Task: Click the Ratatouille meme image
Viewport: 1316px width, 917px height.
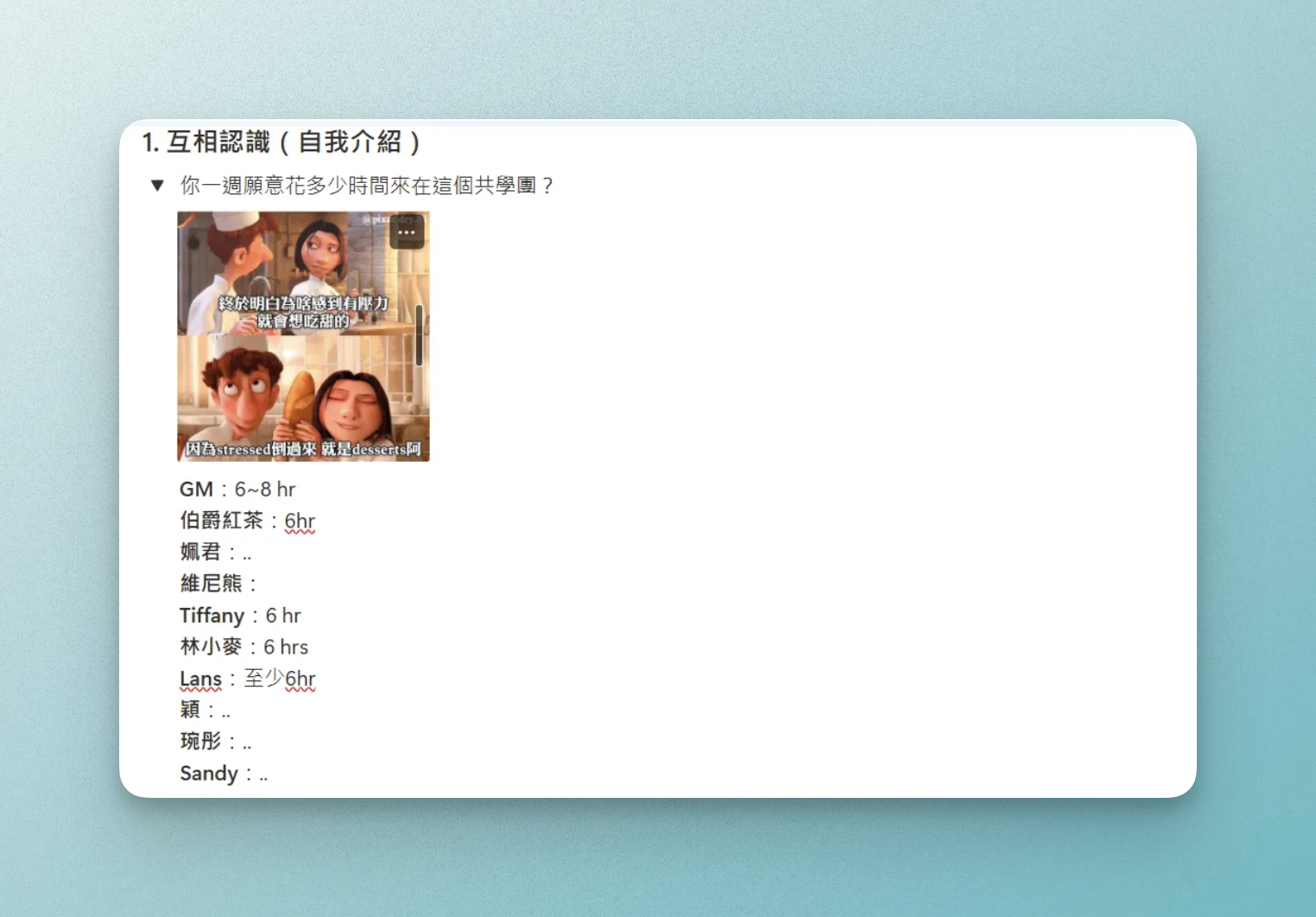Action: [x=303, y=336]
